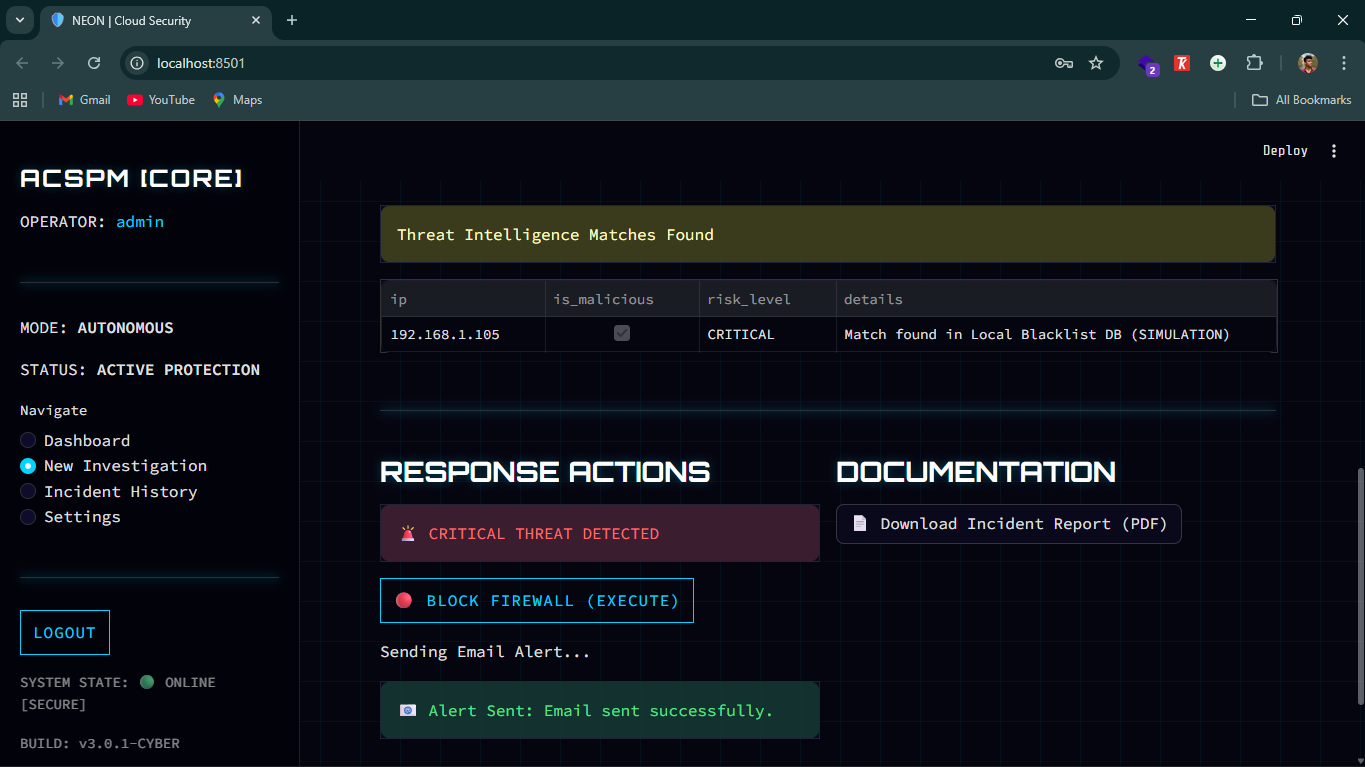Image resolution: width=1365 pixels, height=767 pixels.
Task: Click the browser extensions puzzle icon
Action: tap(1254, 62)
